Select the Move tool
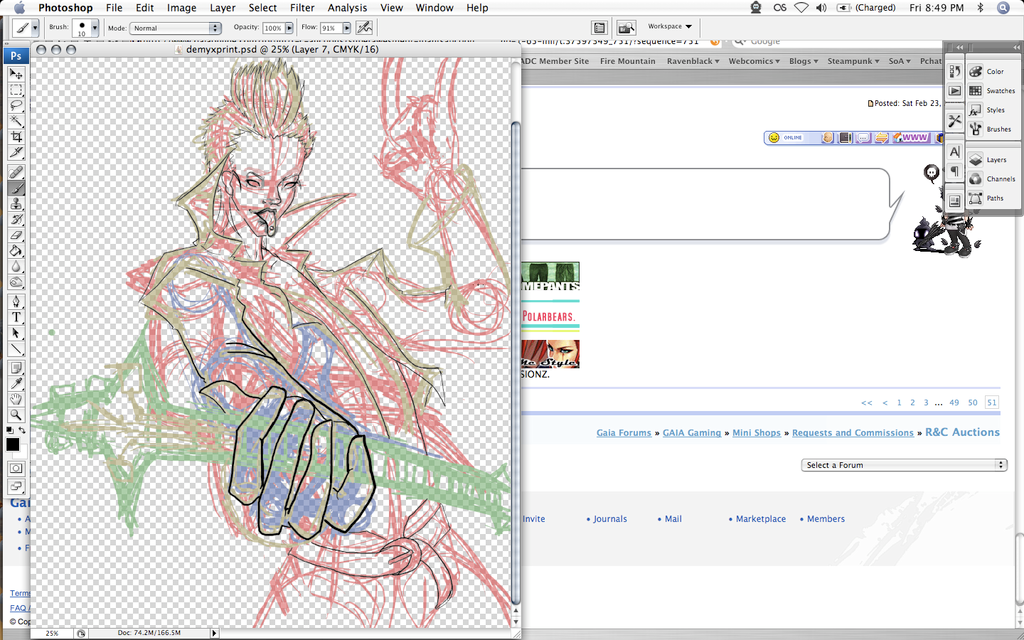The height and width of the screenshot is (640, 1024). (x=16, y=74)
